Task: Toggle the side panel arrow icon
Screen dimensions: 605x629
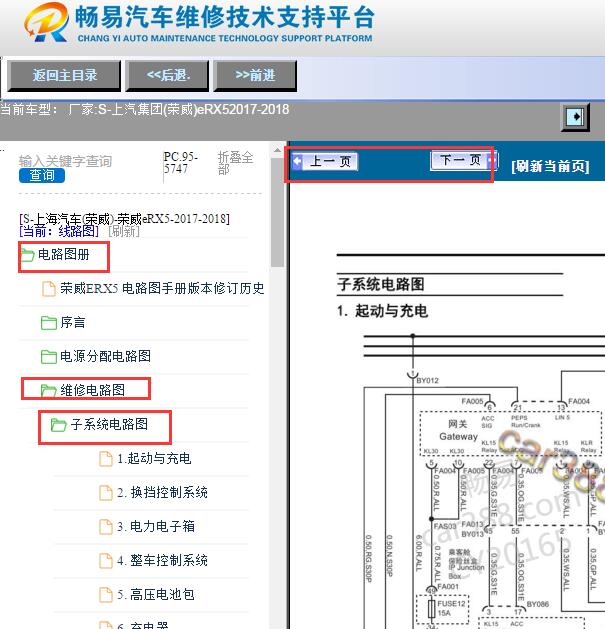Action: (x=575, y=117)
